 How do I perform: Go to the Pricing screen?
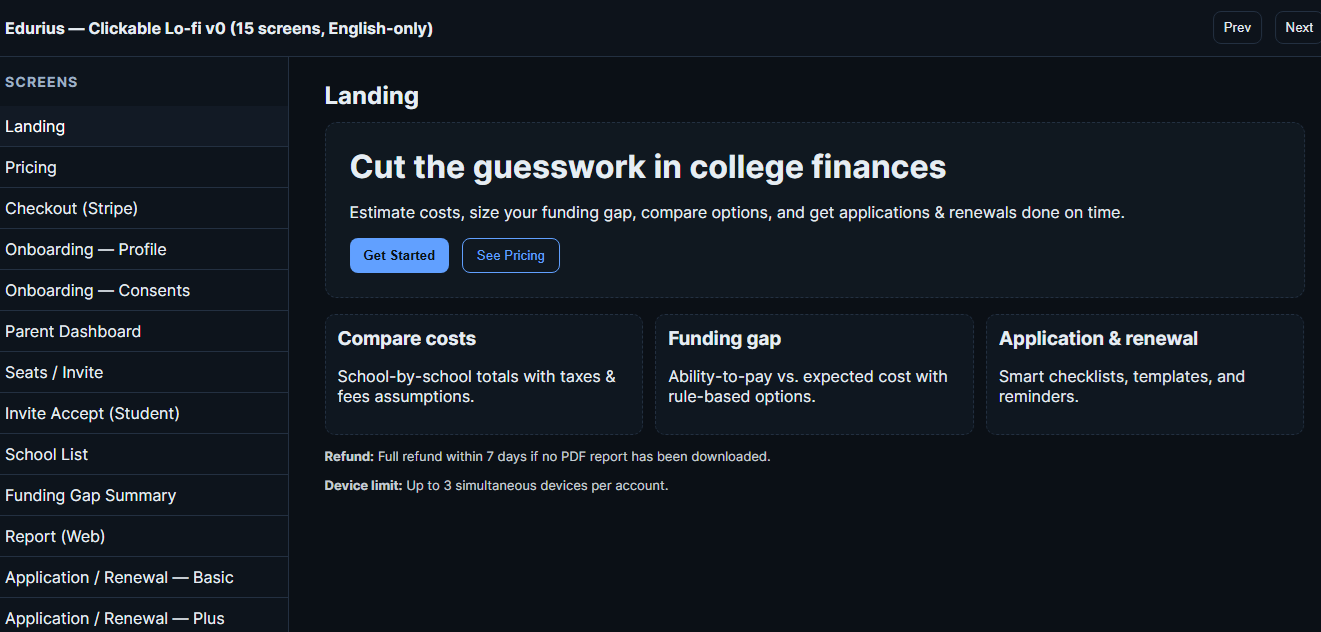point(143,168)
